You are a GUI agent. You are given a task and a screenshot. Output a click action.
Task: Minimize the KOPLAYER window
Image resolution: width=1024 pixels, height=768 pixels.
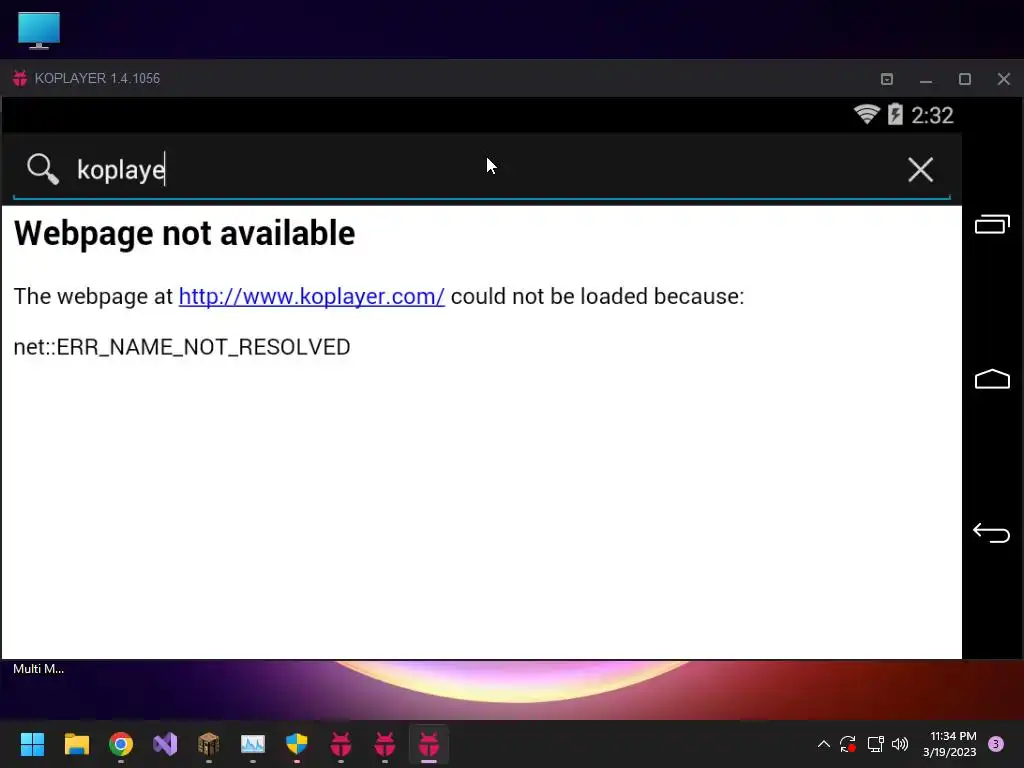925,79
